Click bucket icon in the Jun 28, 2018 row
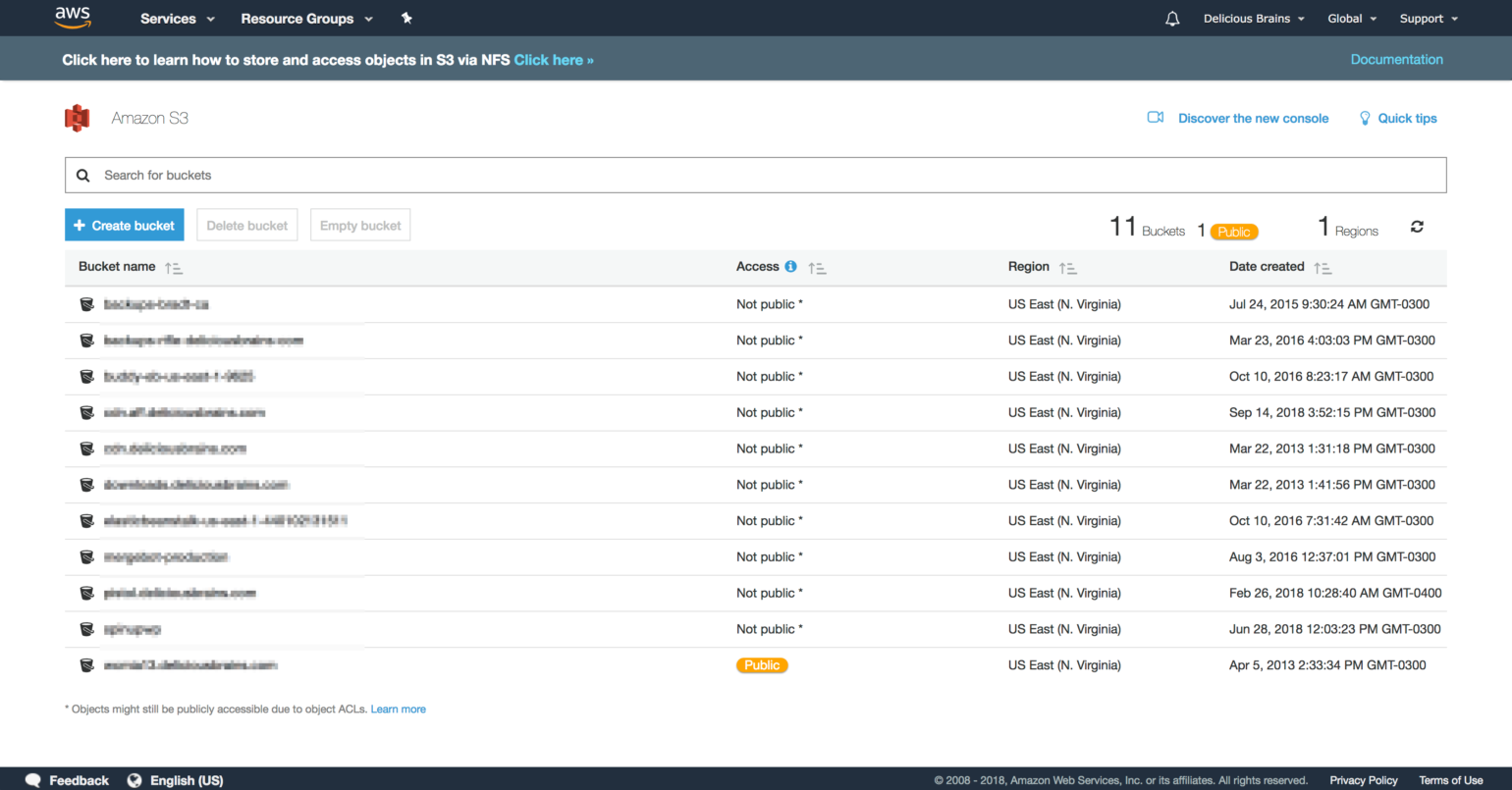Screen dimensions: 1512x790 (x=87, y=629)
